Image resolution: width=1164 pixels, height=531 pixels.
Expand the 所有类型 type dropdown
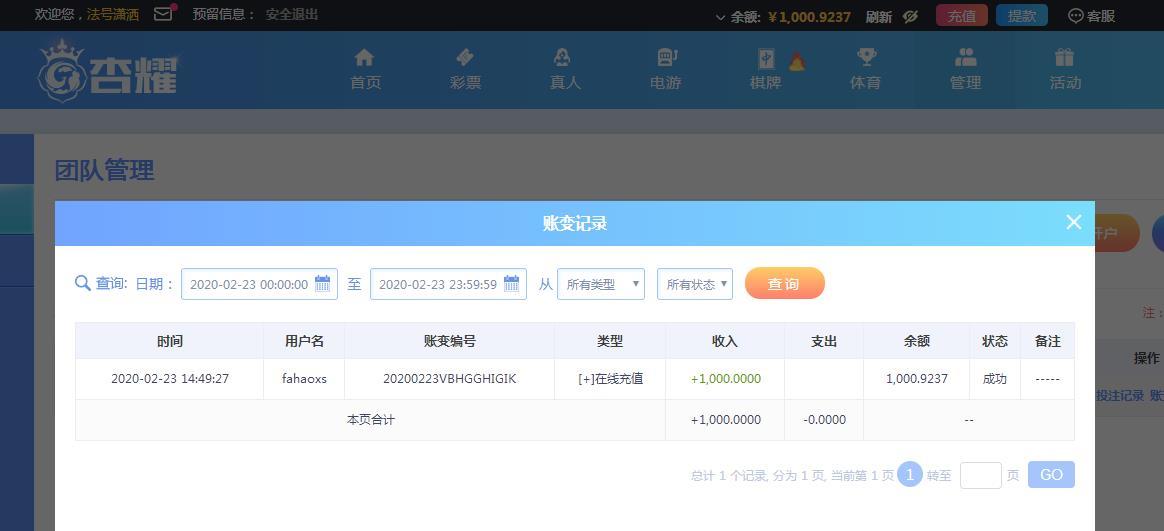point(601,284)
